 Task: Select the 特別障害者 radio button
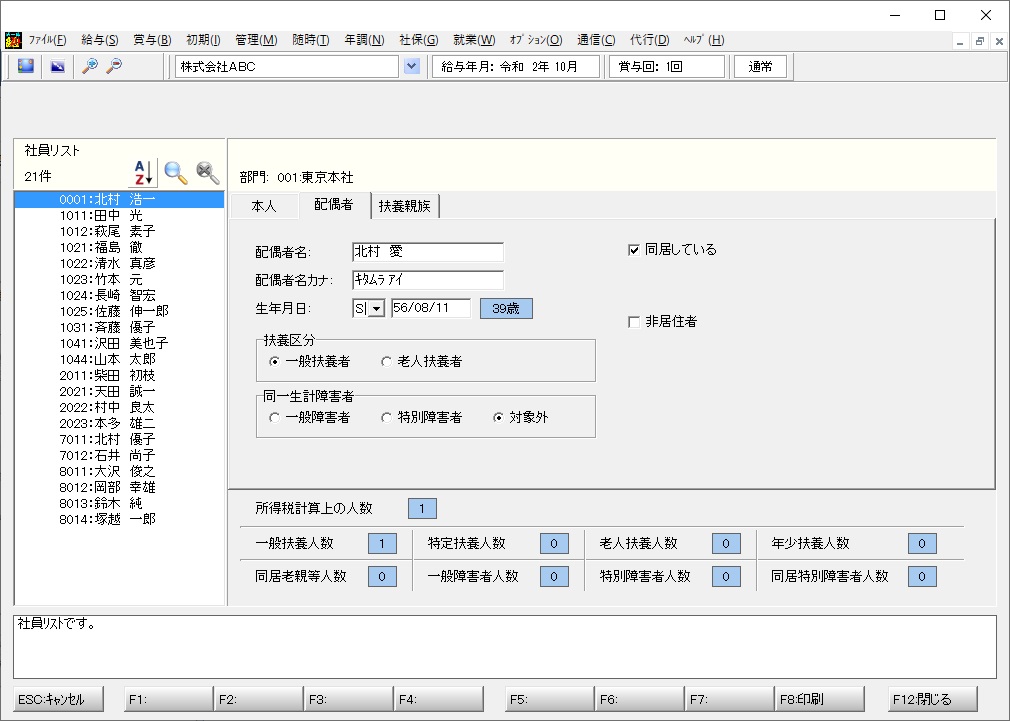(386, 418)
